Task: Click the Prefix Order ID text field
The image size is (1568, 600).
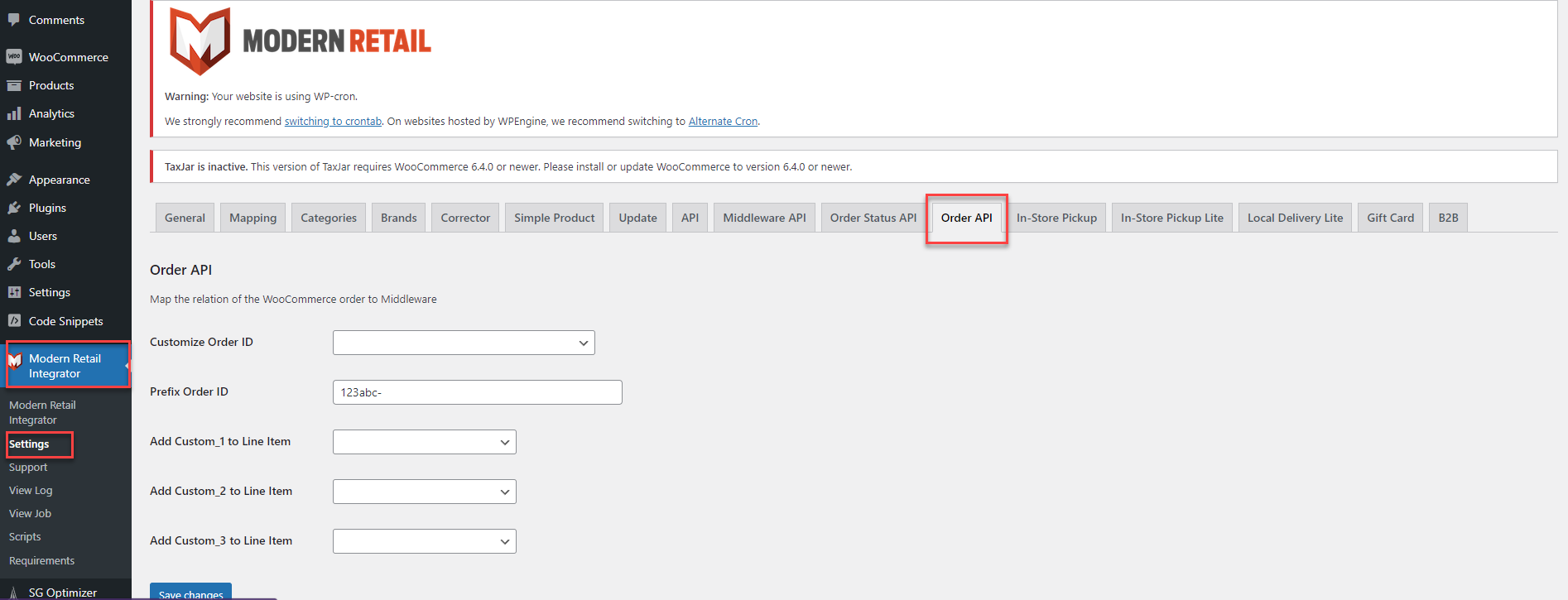Action: coord(477,392)
